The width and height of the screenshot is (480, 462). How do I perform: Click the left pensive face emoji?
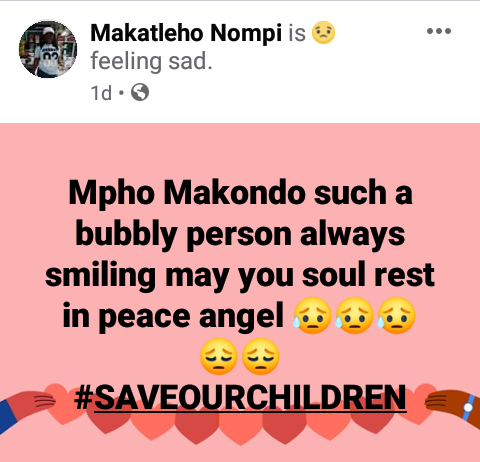219,356
